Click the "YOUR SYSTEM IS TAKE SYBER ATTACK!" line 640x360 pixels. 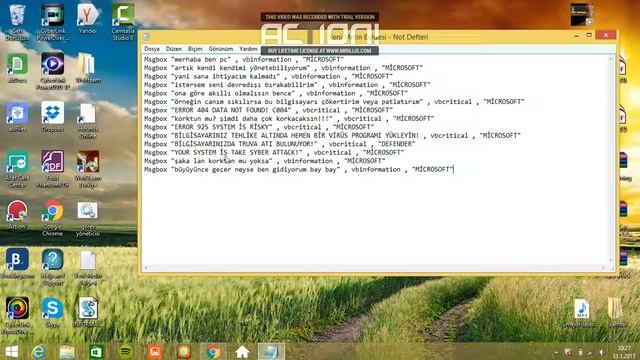pyautogui.click(x=274, y=152)
